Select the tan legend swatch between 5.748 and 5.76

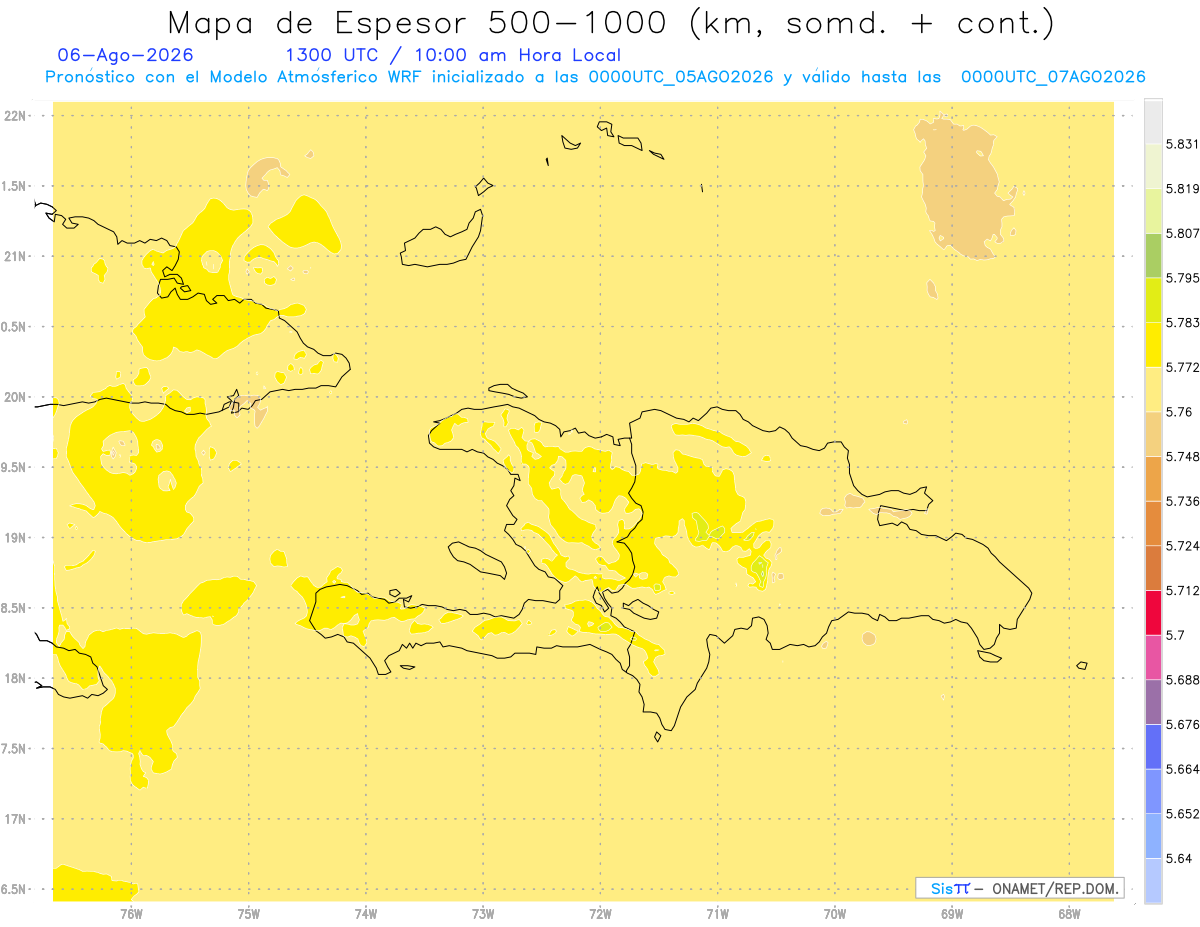pos(1153,434)
